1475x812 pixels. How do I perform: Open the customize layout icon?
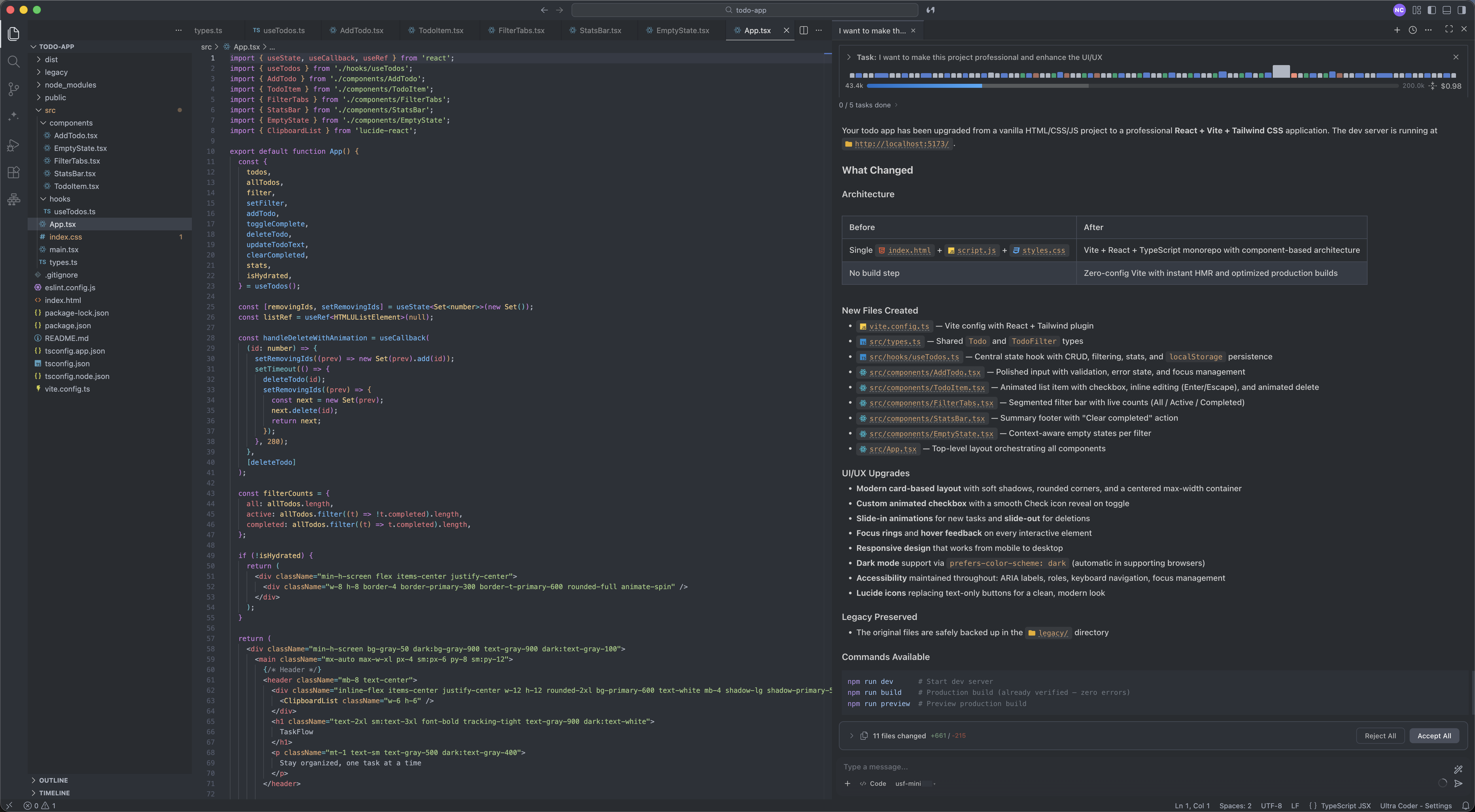click(1417, 10)
